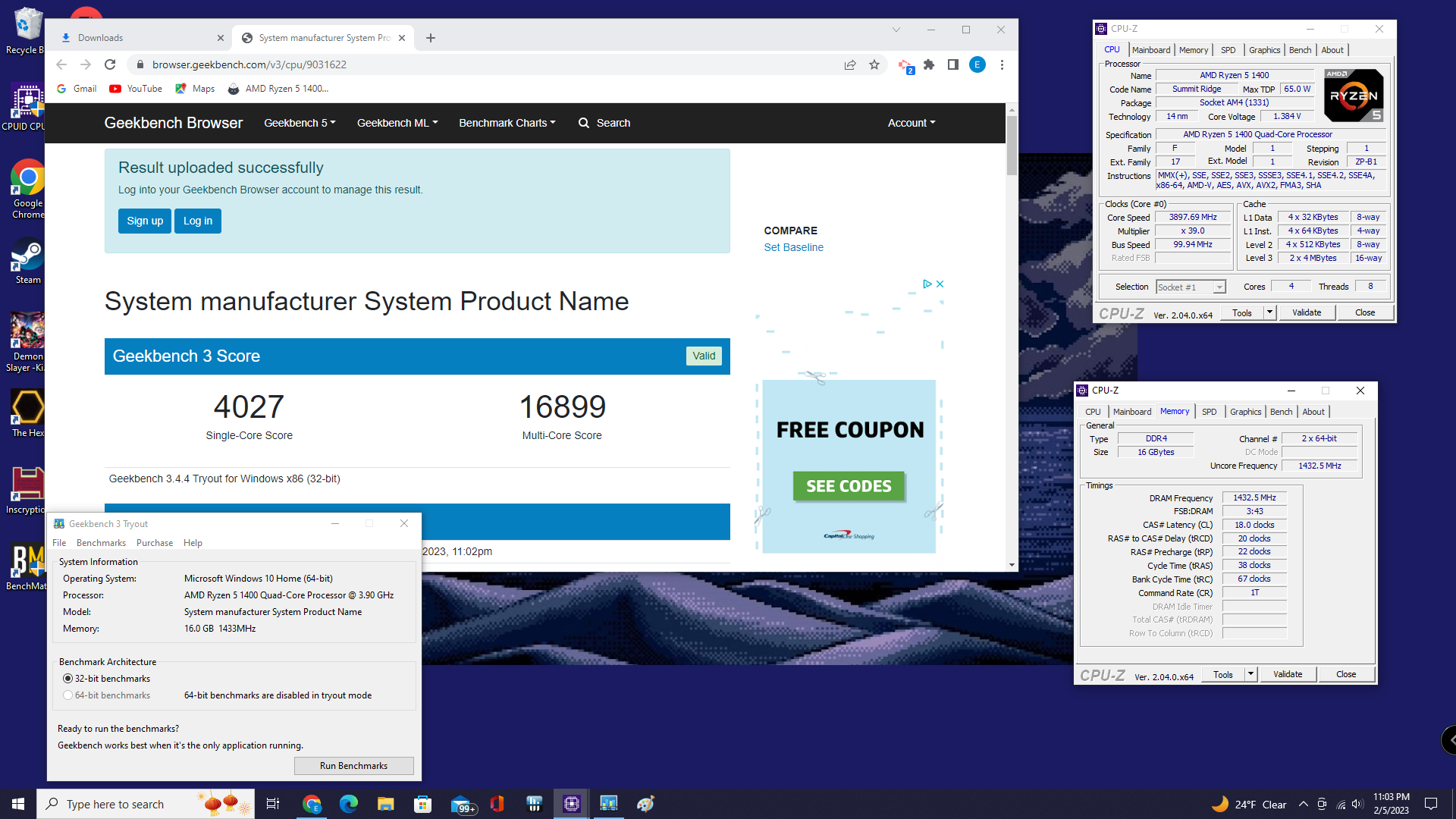Go back in Chrome history
The height and width of the screenshot is (819, 1456).
pyautogui.click(x=61, y=64)
